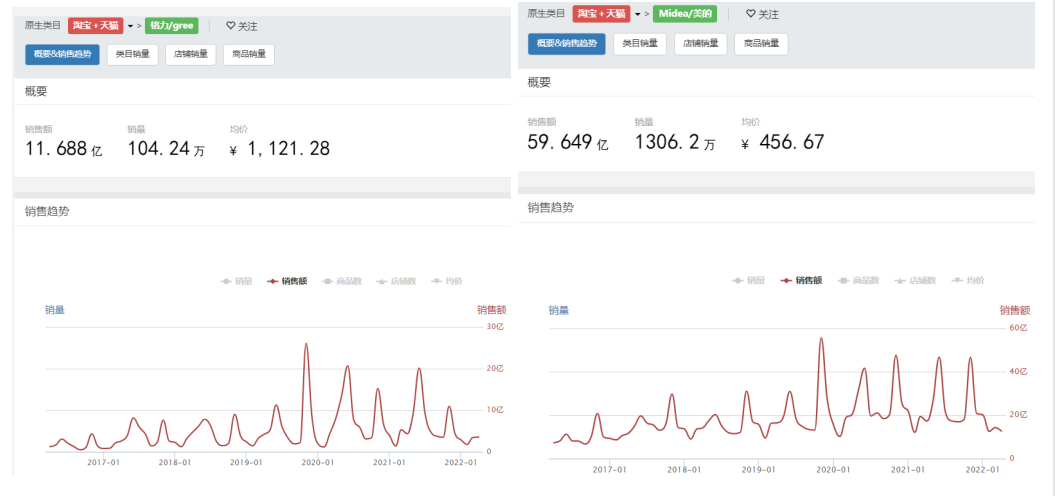The width and height of the screenshot is (1055, 496).
Task: Select 概要&销售趋势 tab in Gree panel
Action: click(x=62, y=55)
